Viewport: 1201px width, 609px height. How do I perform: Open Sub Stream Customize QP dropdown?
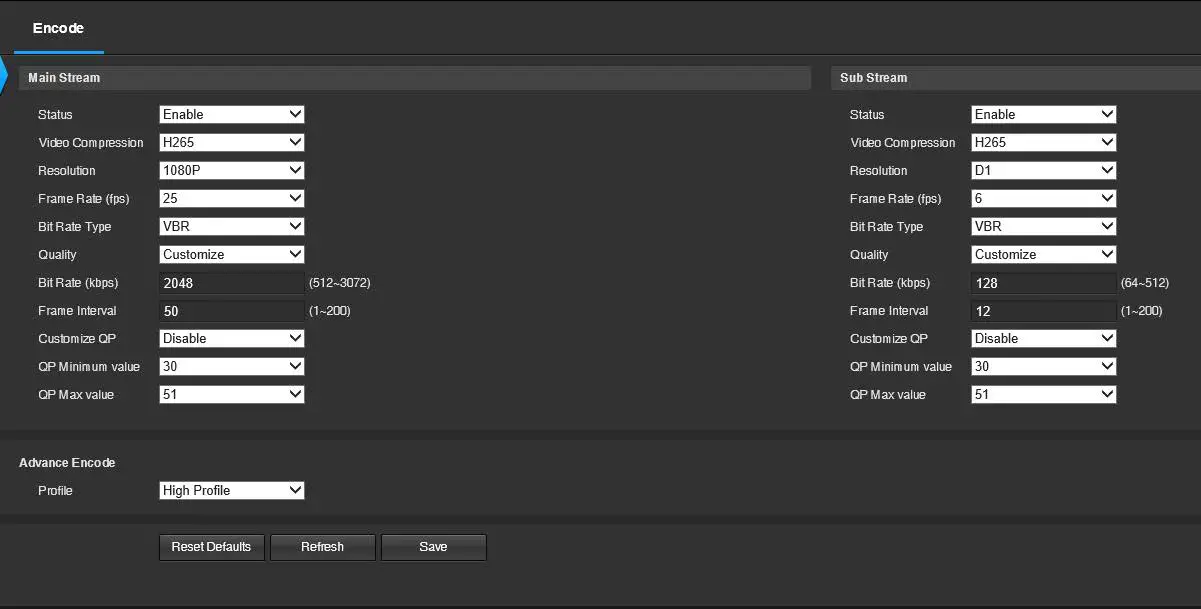click(x=1044, y=339)
